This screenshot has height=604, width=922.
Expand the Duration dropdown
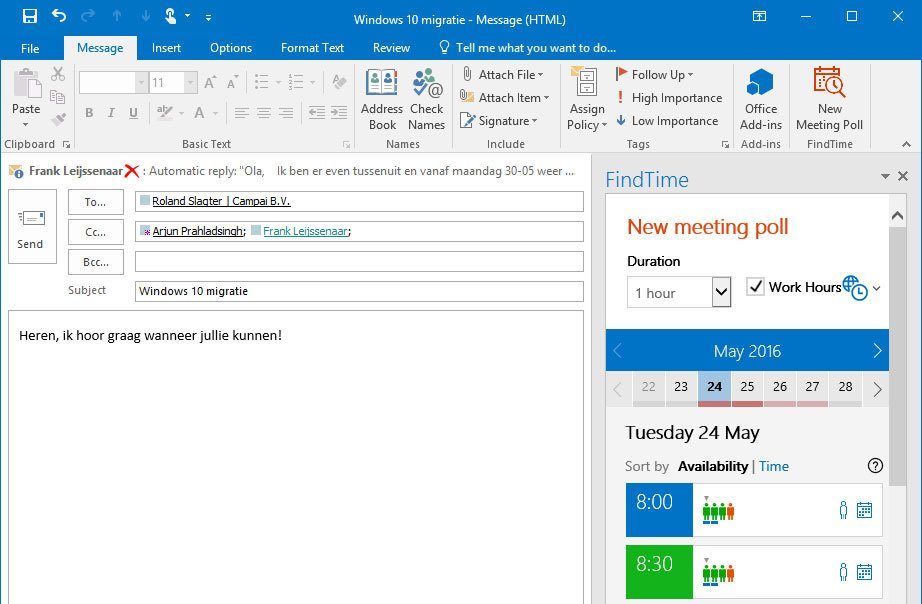coord(721,293)
